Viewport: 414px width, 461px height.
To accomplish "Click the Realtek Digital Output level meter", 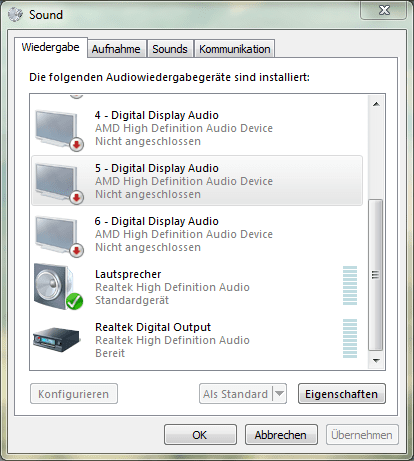I will pyautogui.click(x=350, y=339).
